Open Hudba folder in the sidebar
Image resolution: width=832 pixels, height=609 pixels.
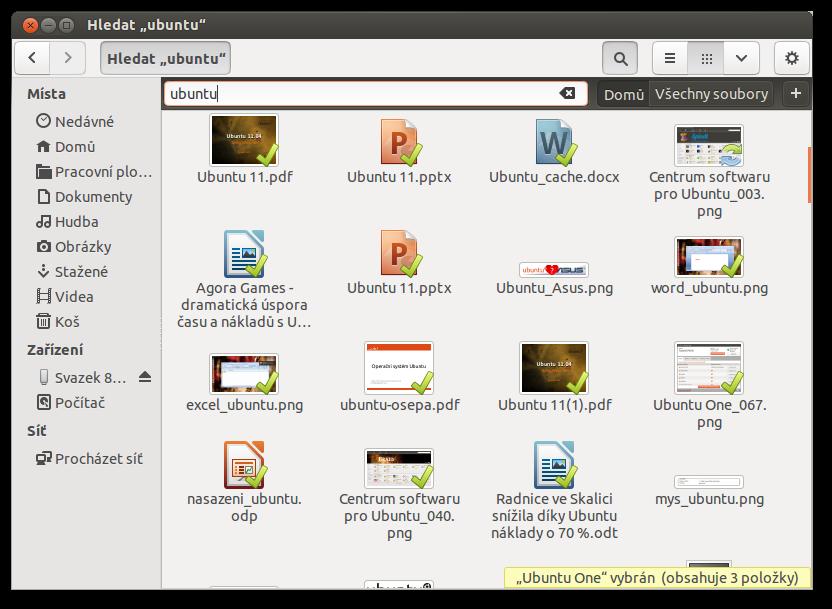tap(67, 221)
